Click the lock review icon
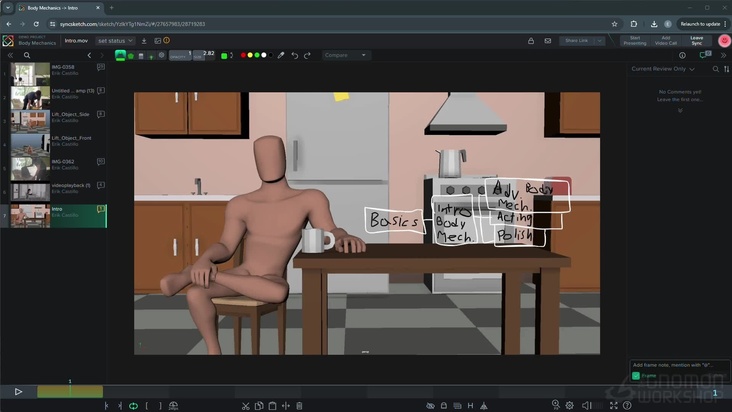Viewport: 732px width, 412px height. (x=530, y=41)
